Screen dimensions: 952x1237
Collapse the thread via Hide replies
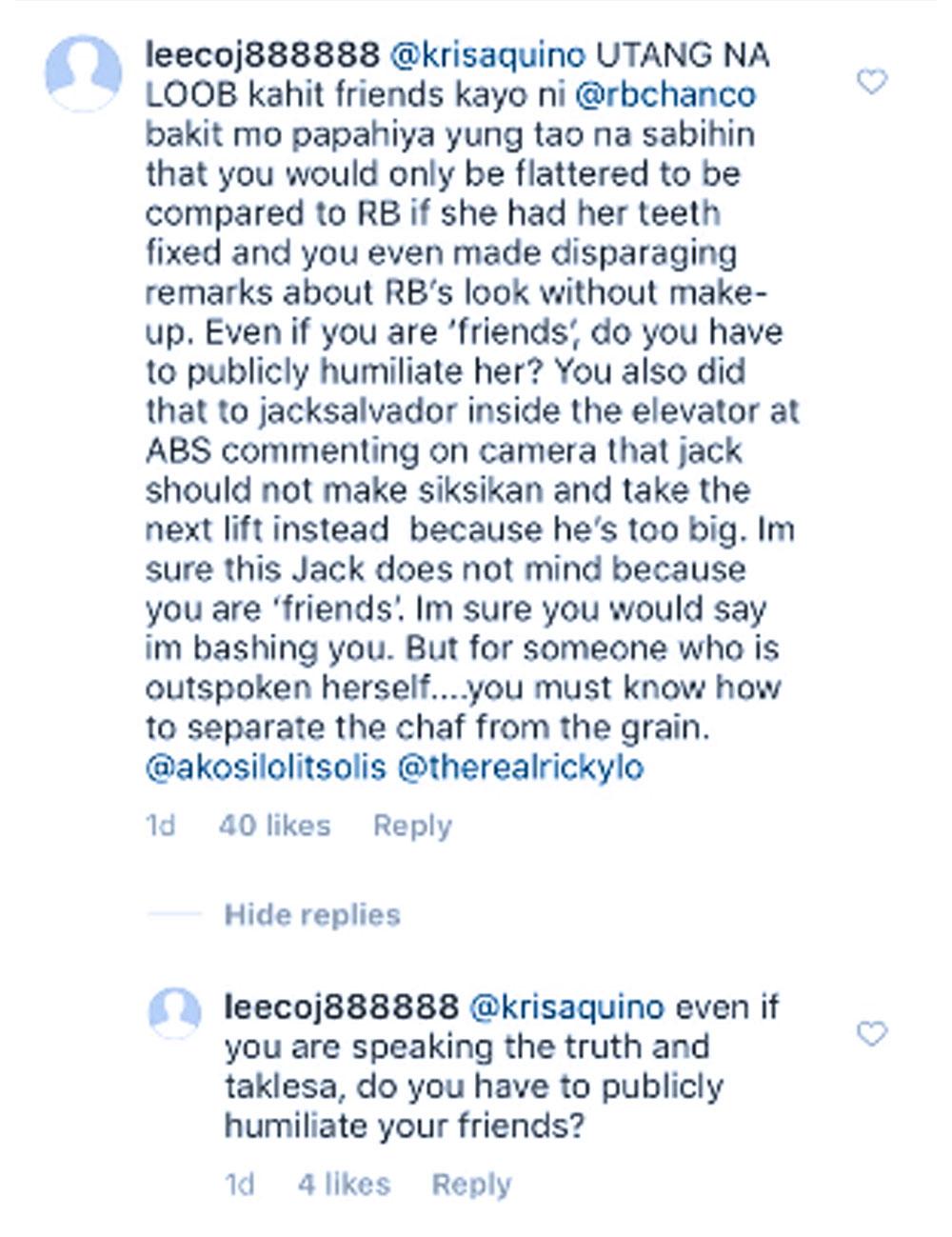coord(311,915)
